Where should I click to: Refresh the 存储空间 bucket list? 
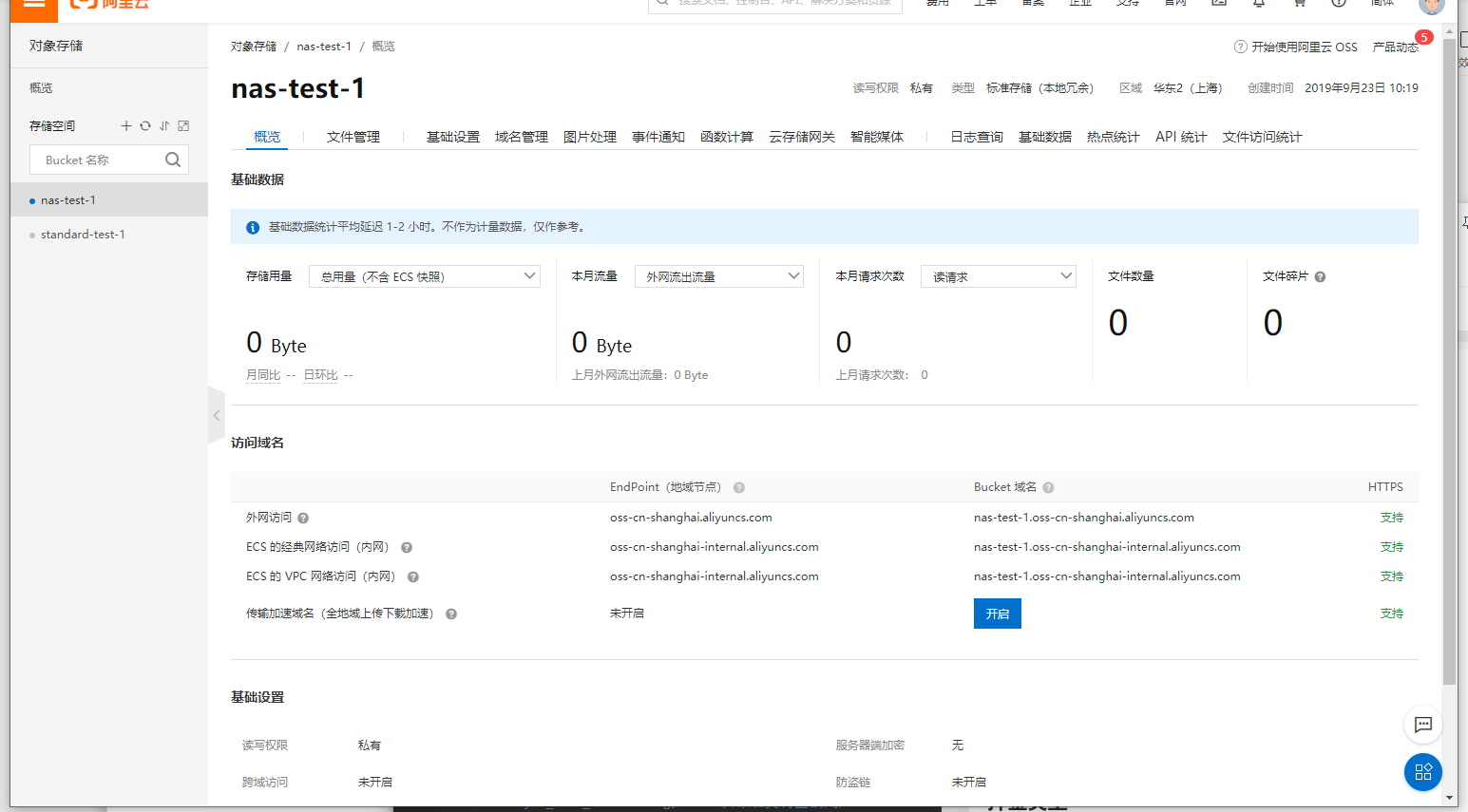[x=145, y=125]
